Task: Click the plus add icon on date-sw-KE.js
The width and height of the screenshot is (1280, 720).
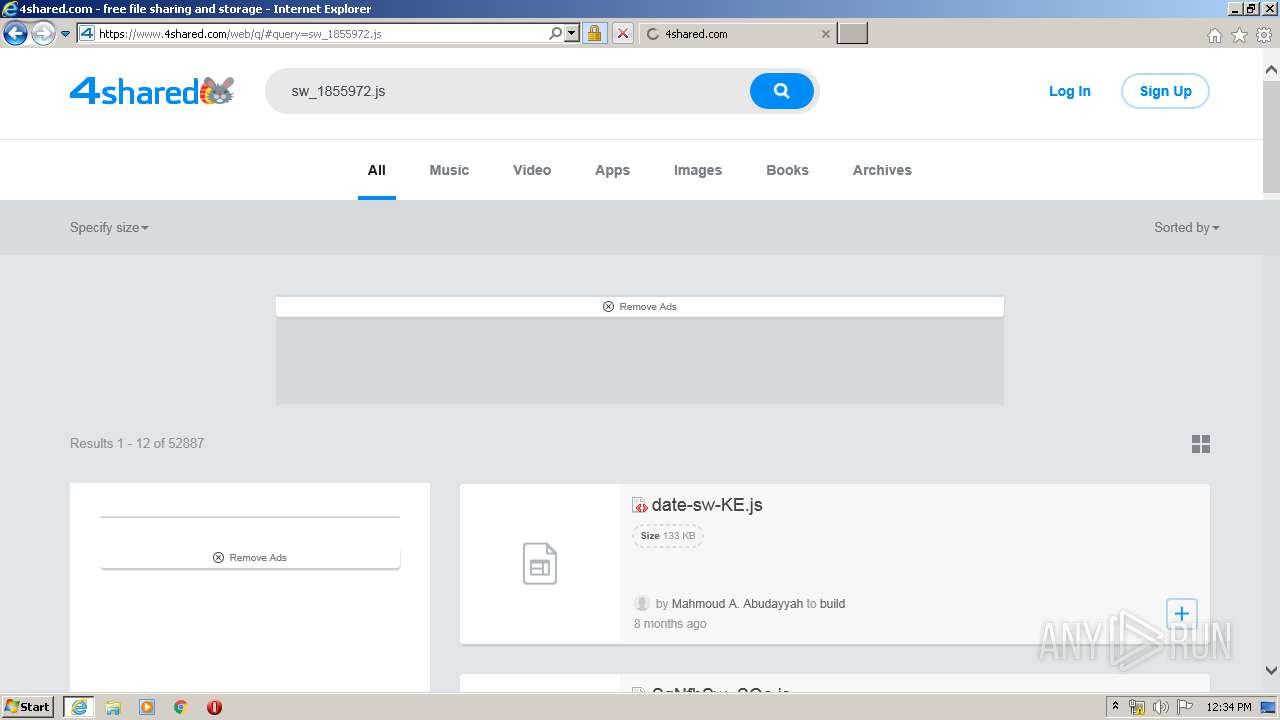Action: 1181,614
